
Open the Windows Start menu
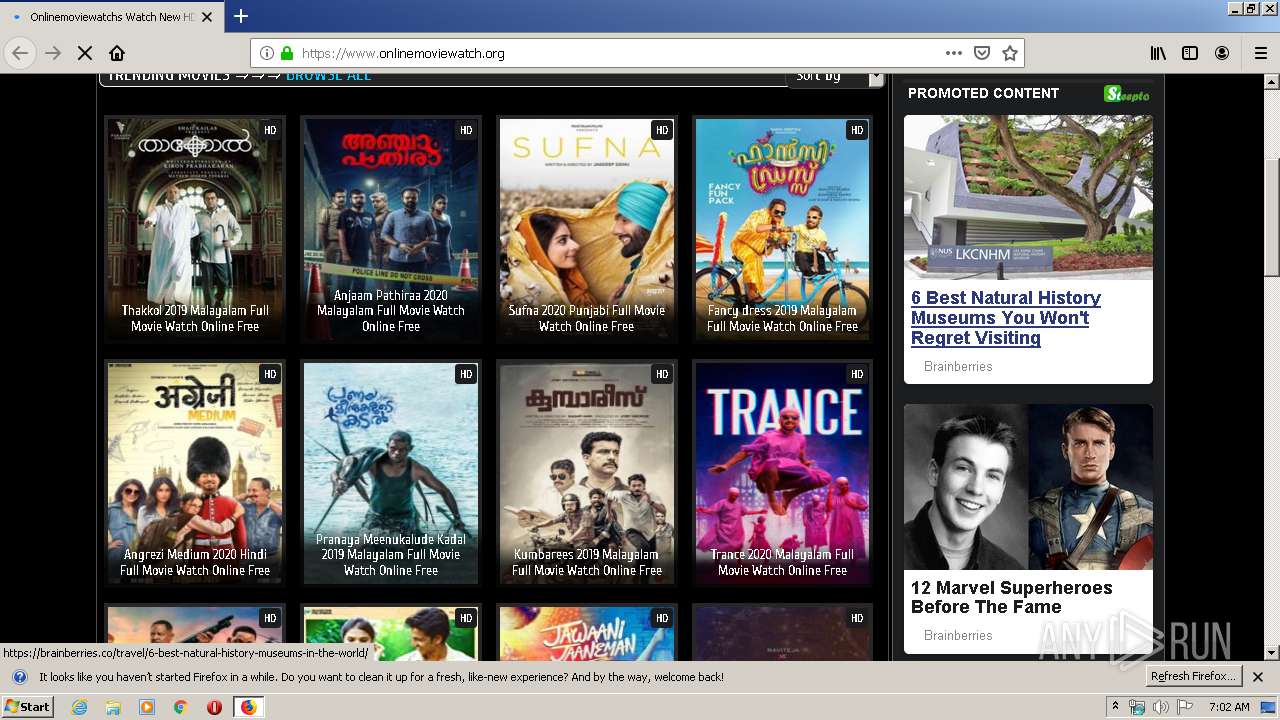tap(28, 707)
